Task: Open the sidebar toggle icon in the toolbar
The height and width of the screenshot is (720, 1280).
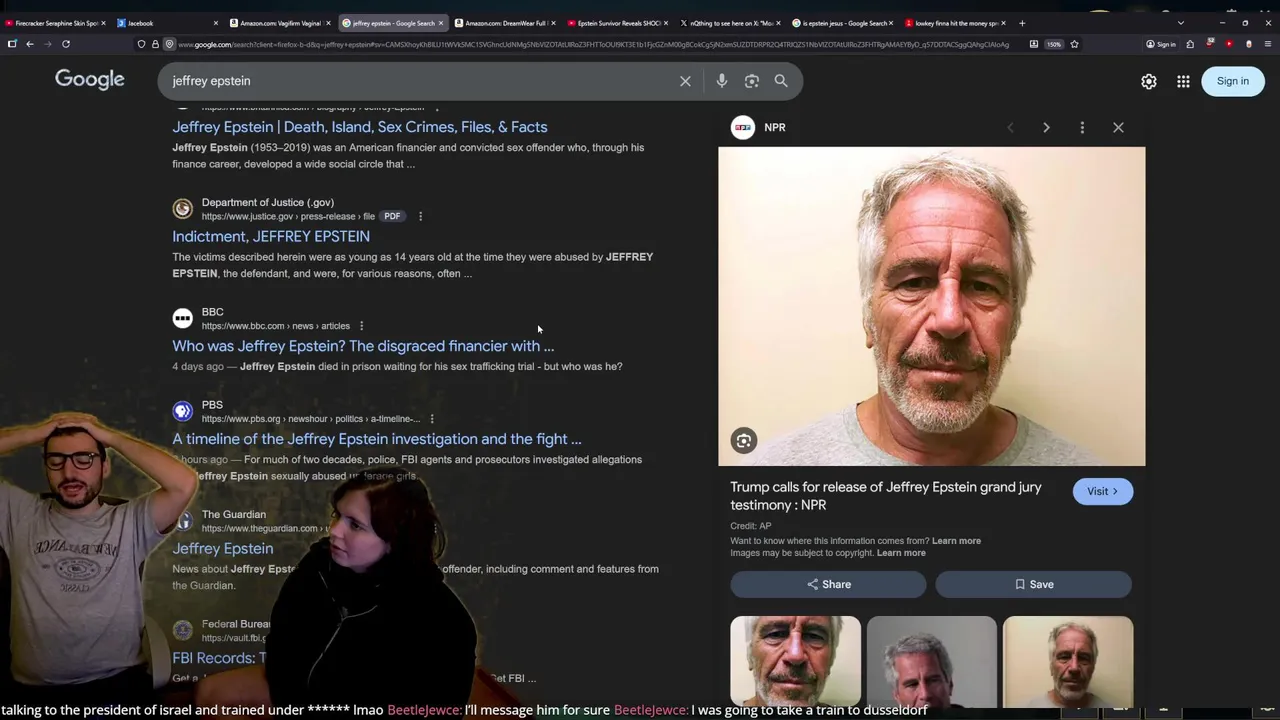Action: coord(12,44)
